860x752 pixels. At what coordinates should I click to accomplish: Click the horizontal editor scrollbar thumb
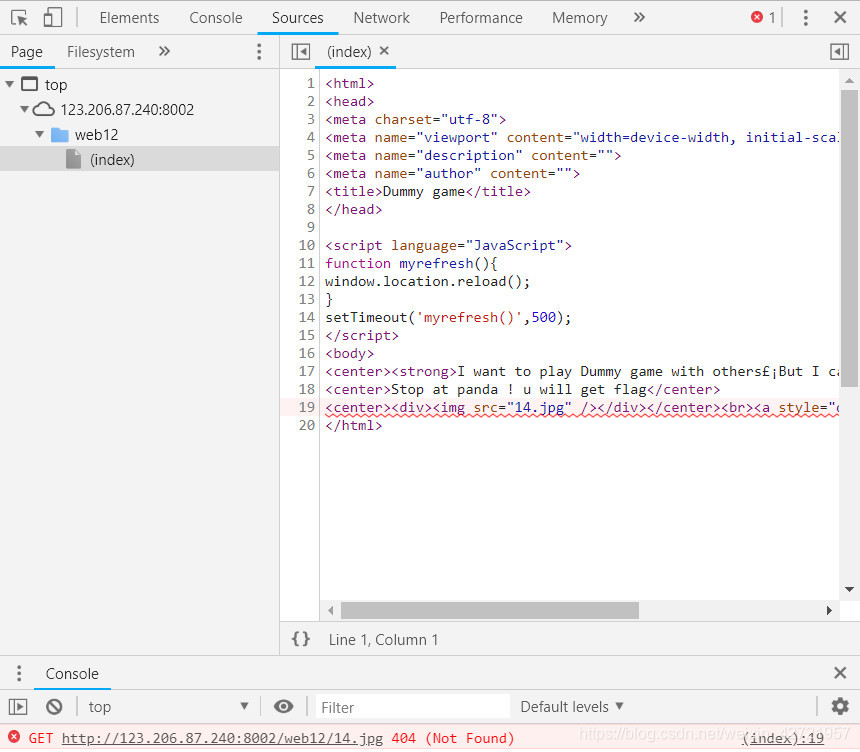tap(490, 610)
